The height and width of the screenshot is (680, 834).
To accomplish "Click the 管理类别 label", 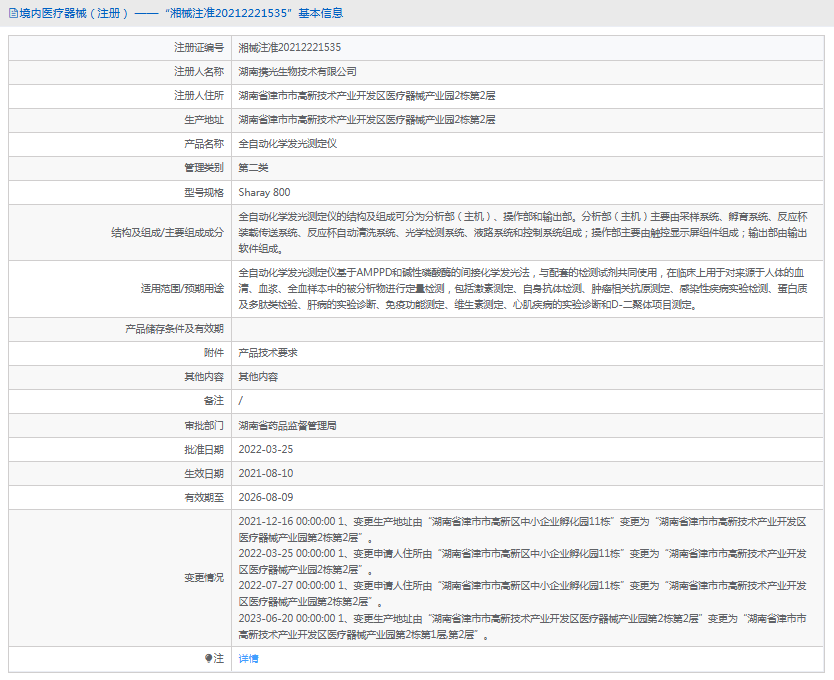I will [x=204, y=168].
